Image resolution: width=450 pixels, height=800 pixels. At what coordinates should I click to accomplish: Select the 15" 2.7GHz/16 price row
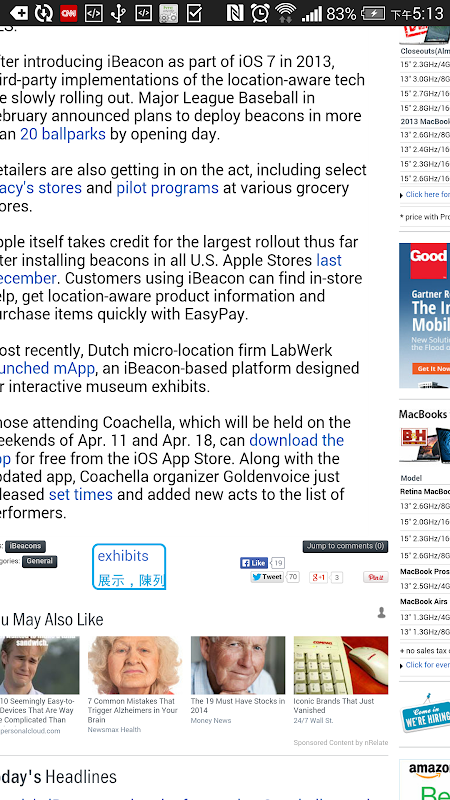click(x=425, y=93)
